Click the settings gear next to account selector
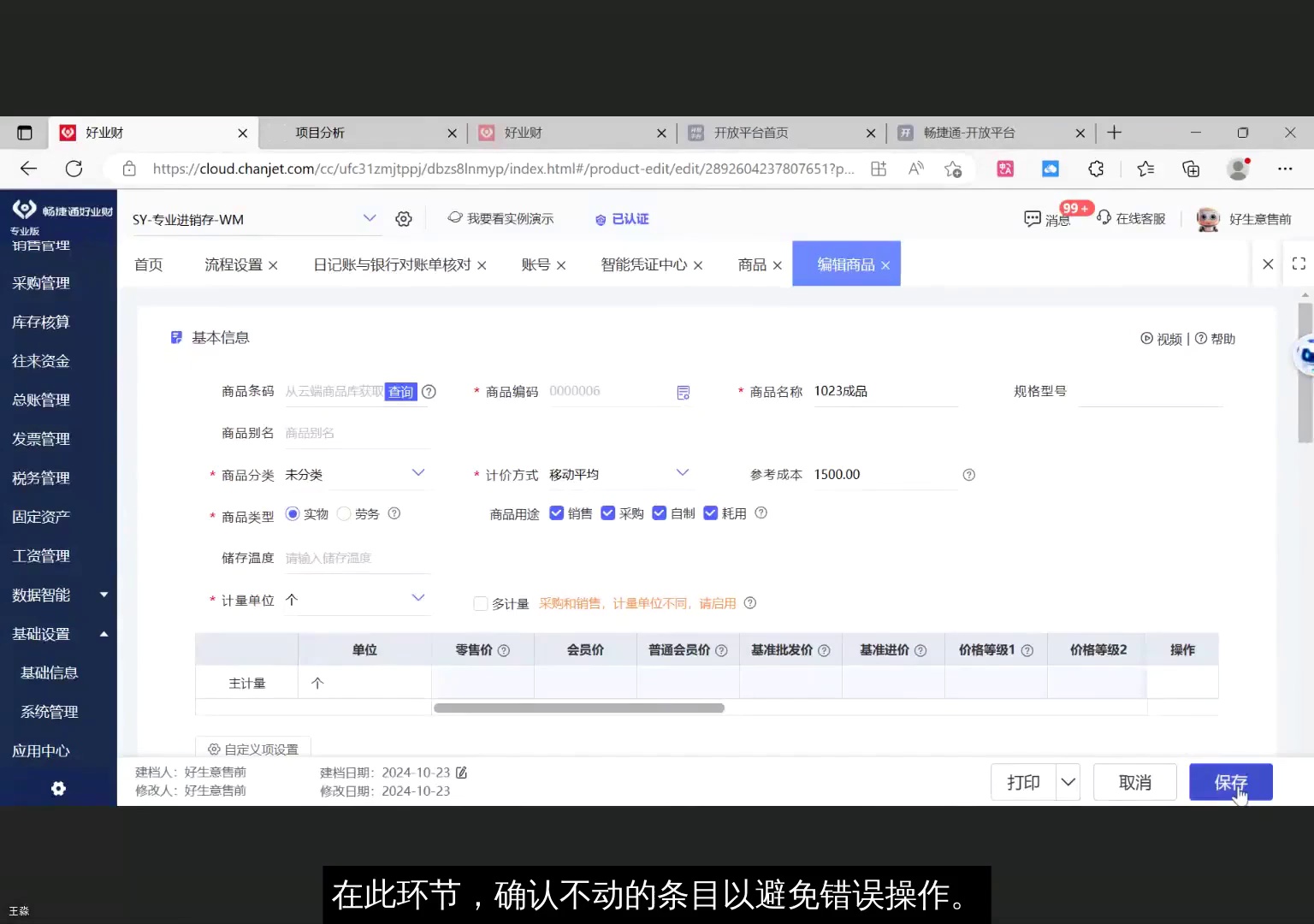 403,218
